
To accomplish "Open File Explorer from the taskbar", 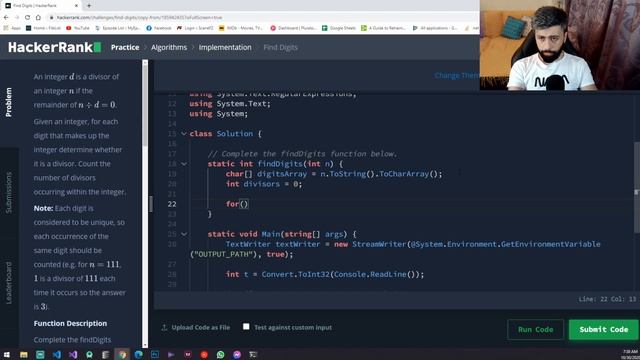I will [24, 355].
